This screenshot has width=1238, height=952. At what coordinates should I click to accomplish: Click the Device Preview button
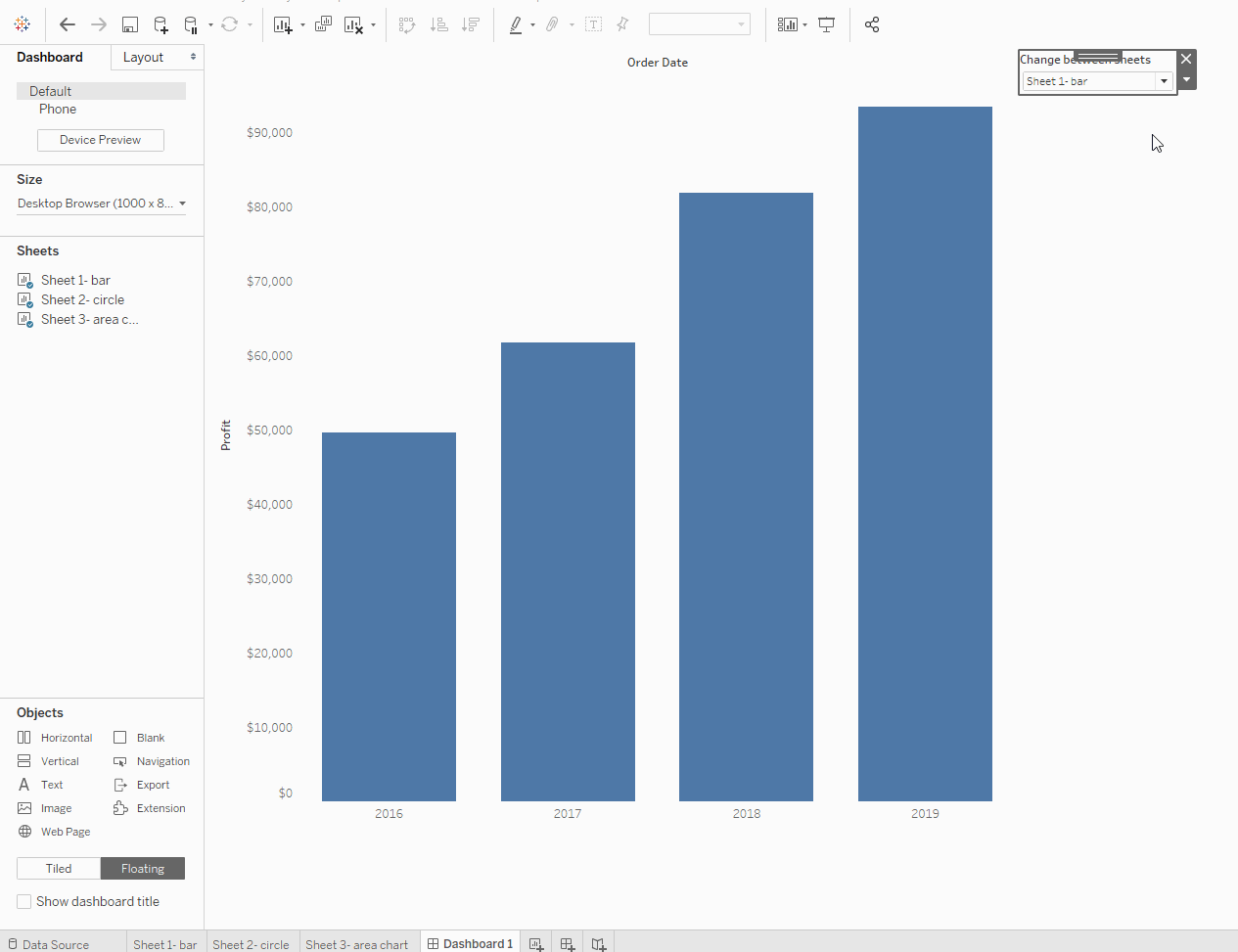(100, 140)
